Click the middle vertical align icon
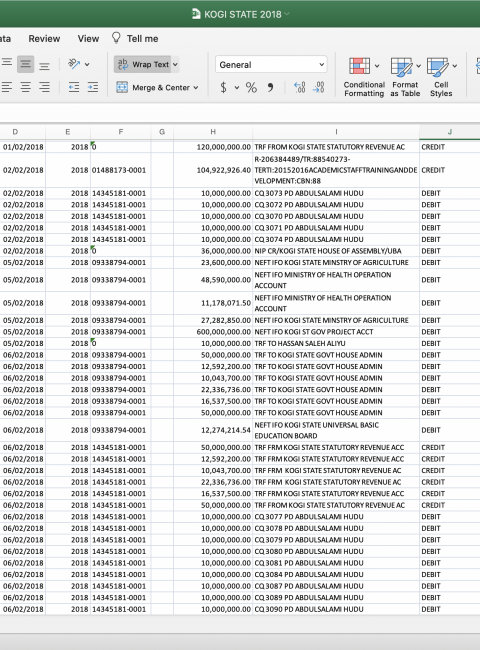Screen dimensions: 480x650 pos(25,64)
